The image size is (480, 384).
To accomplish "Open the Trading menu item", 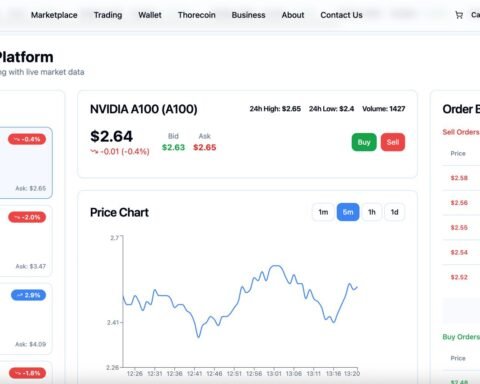I will tap(108, 15).
